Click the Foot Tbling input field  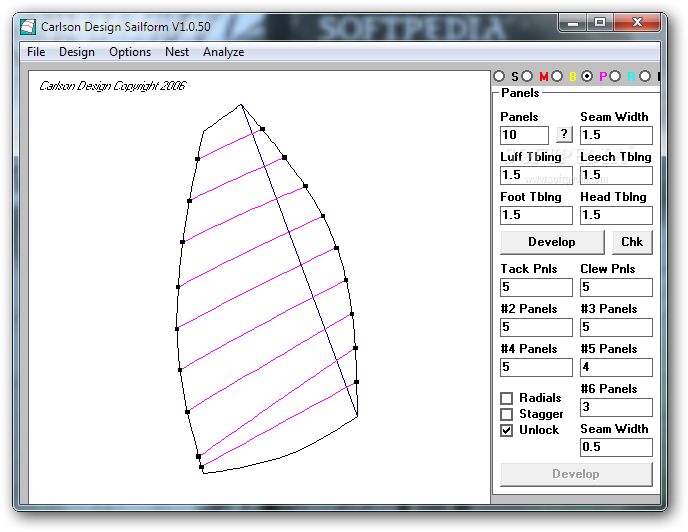536,215
